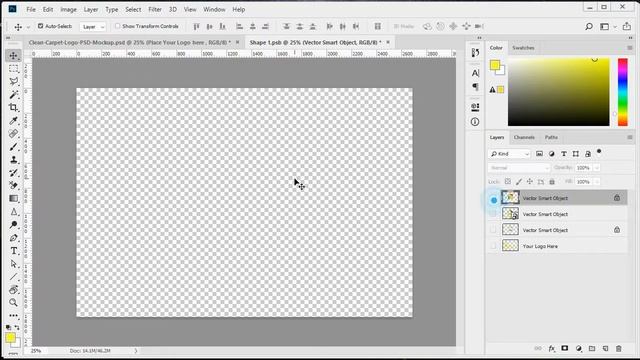The height and width of the screenshot is (360, 640).
Task: Choose the Gradient tool
Action: 13,199
